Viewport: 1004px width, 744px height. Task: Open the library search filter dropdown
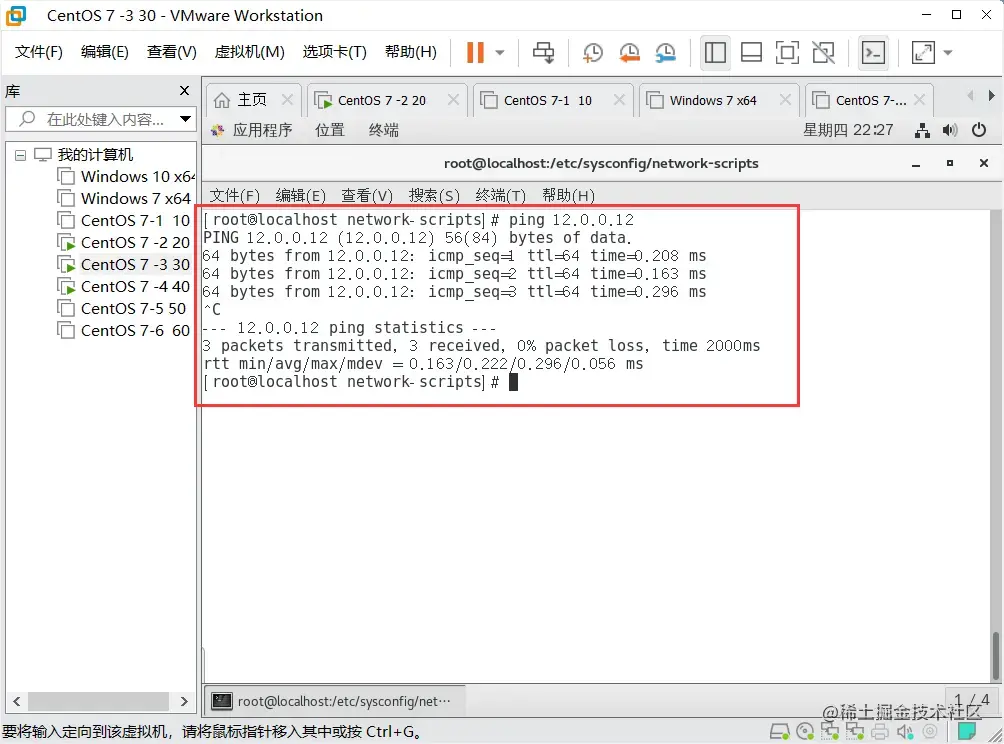tap(185, 119)
